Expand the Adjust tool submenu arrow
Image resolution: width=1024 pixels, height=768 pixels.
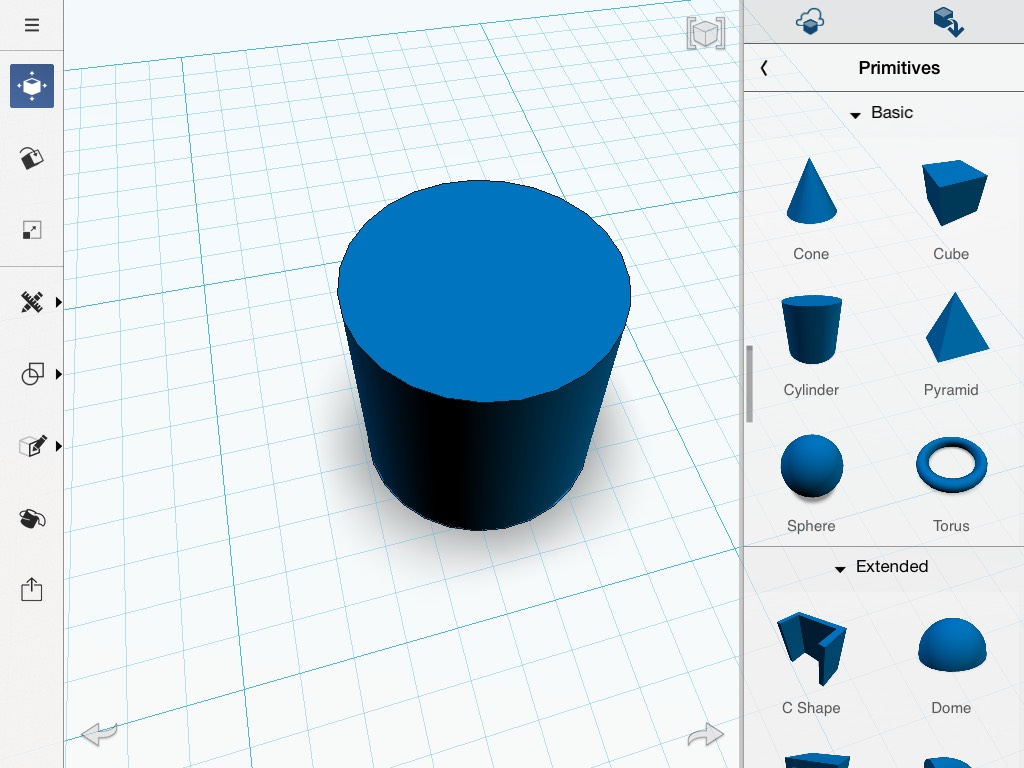[59, 302]
